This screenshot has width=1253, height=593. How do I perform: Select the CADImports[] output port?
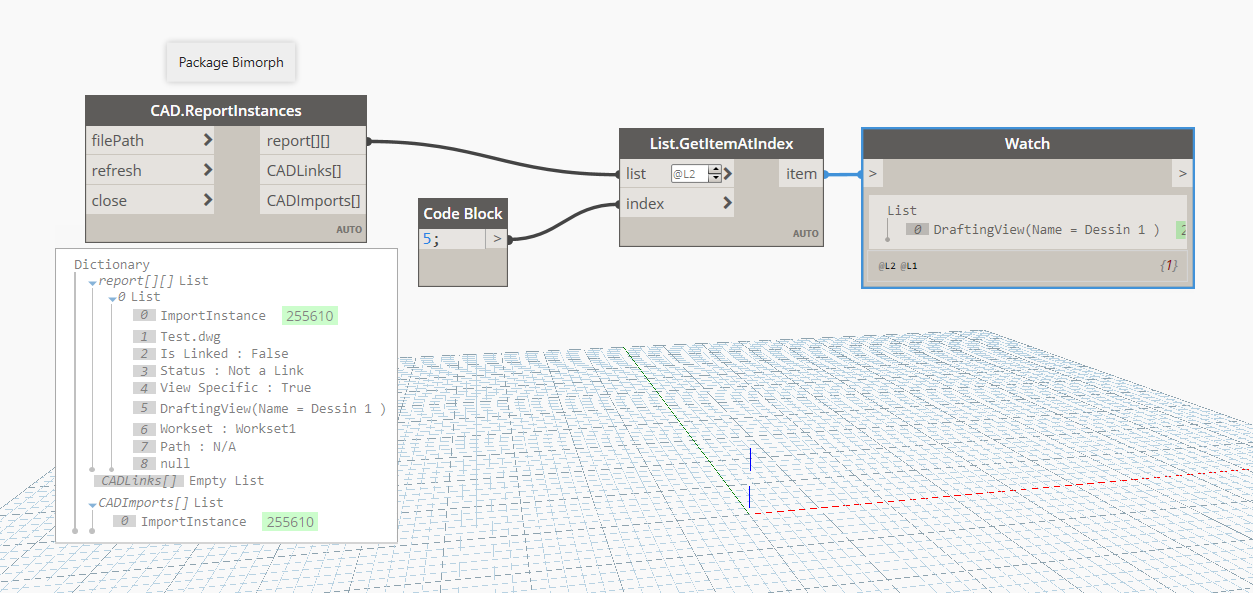pos(312,201)
